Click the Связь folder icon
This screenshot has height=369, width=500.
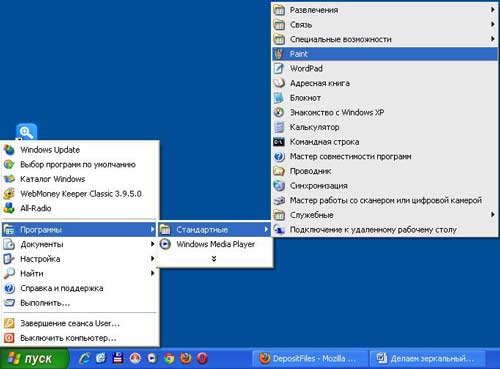tap(279, 24)
